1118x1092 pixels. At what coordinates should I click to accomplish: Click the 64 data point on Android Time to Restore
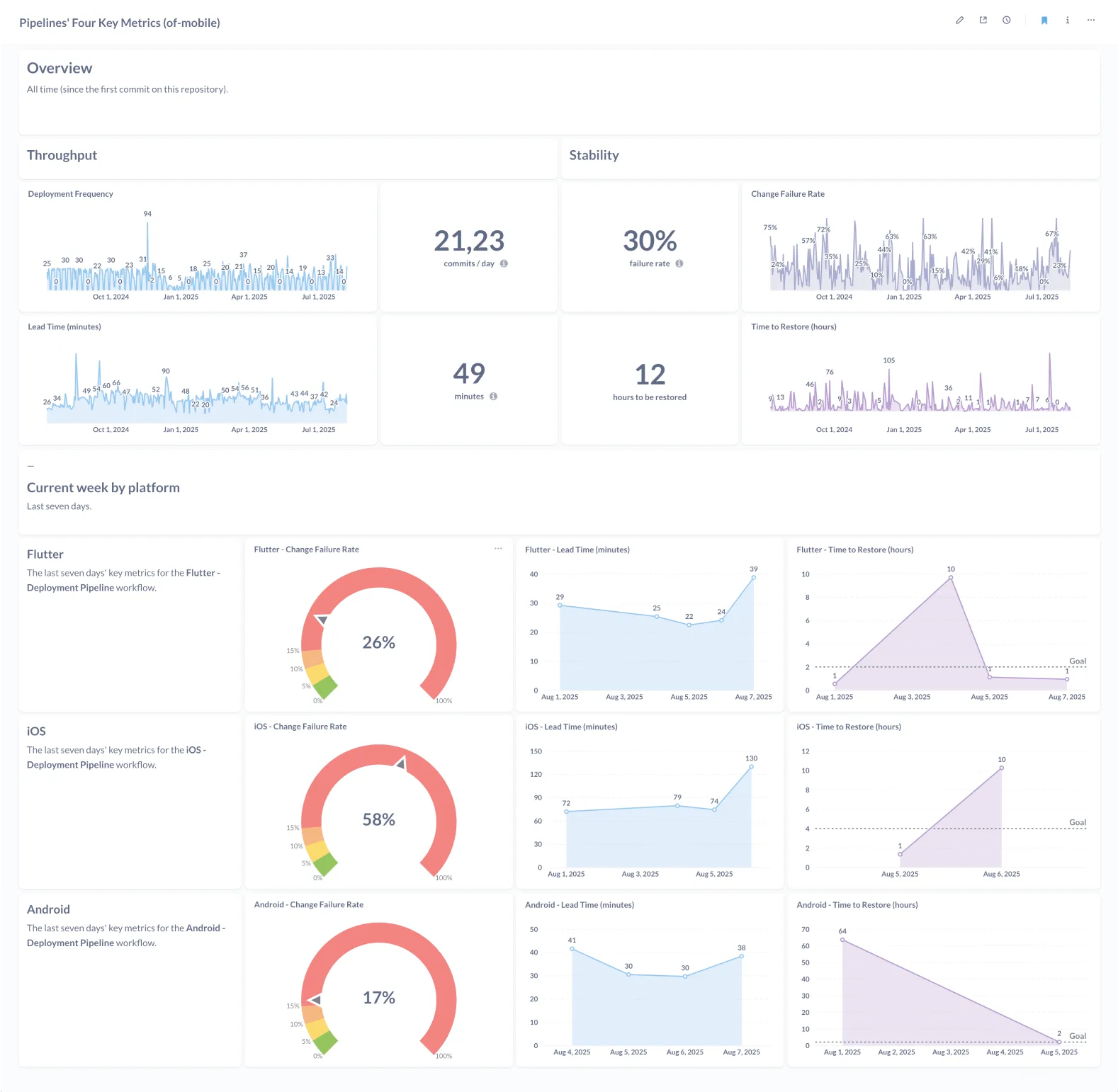coord(842,940)
